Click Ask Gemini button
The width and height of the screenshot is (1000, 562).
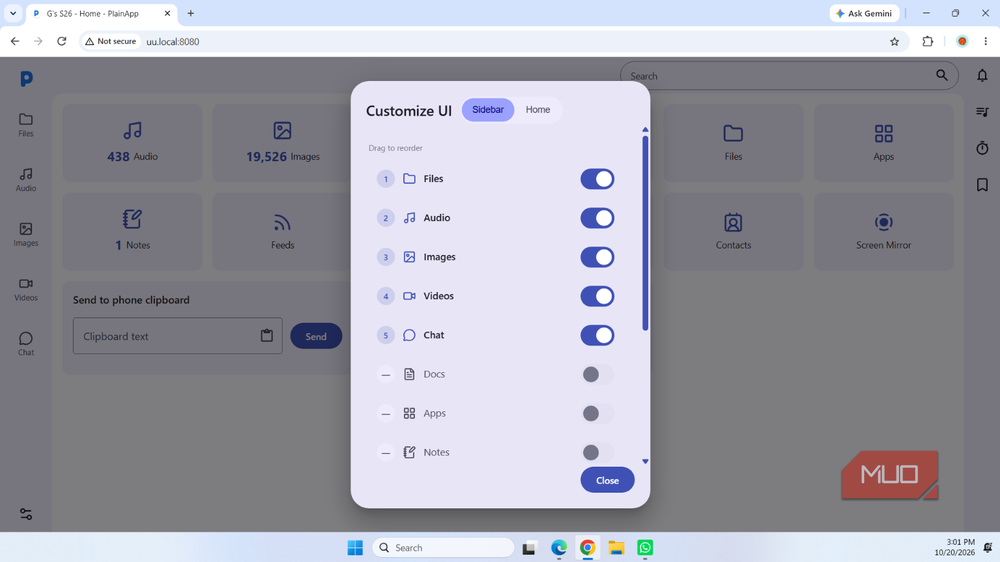click(864, 13)
